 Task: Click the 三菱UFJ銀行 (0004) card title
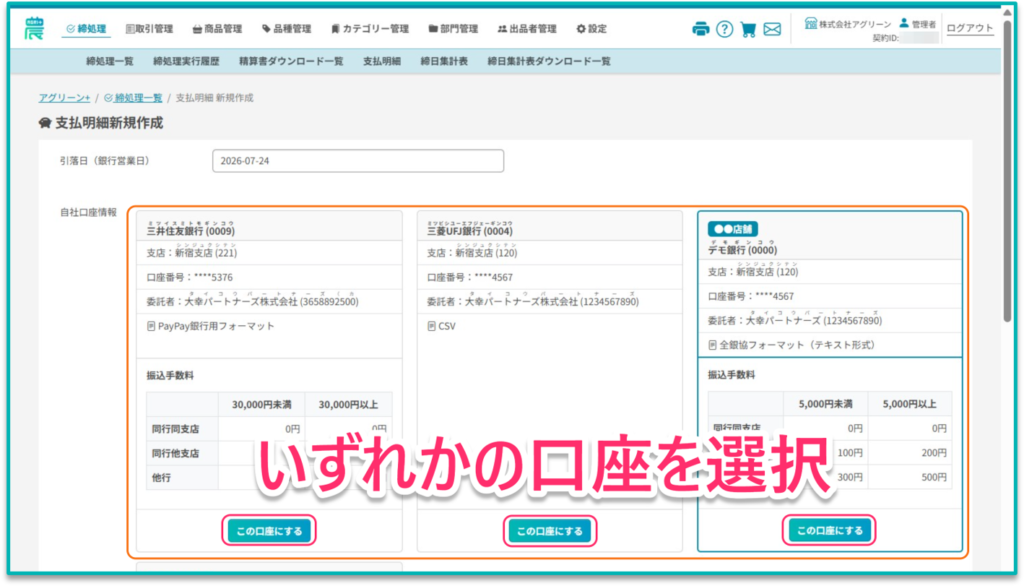pos(470,231)
